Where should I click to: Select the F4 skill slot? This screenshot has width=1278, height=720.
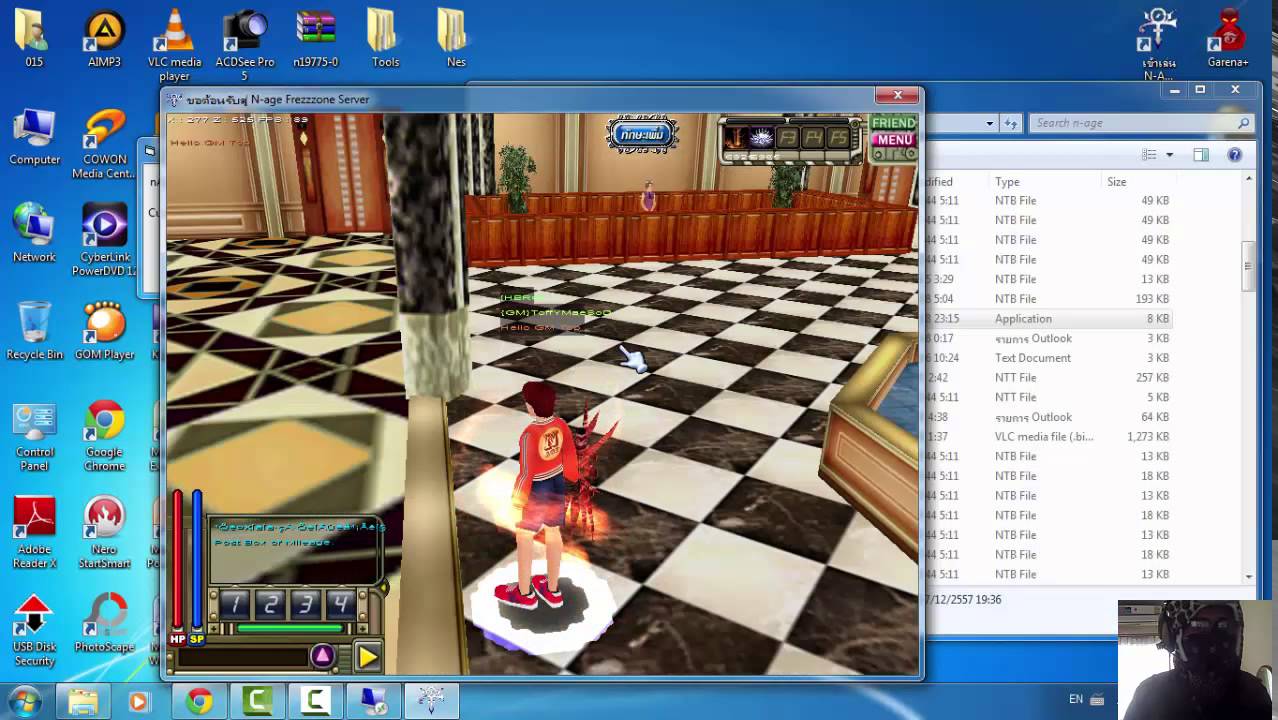pos(814,137)
